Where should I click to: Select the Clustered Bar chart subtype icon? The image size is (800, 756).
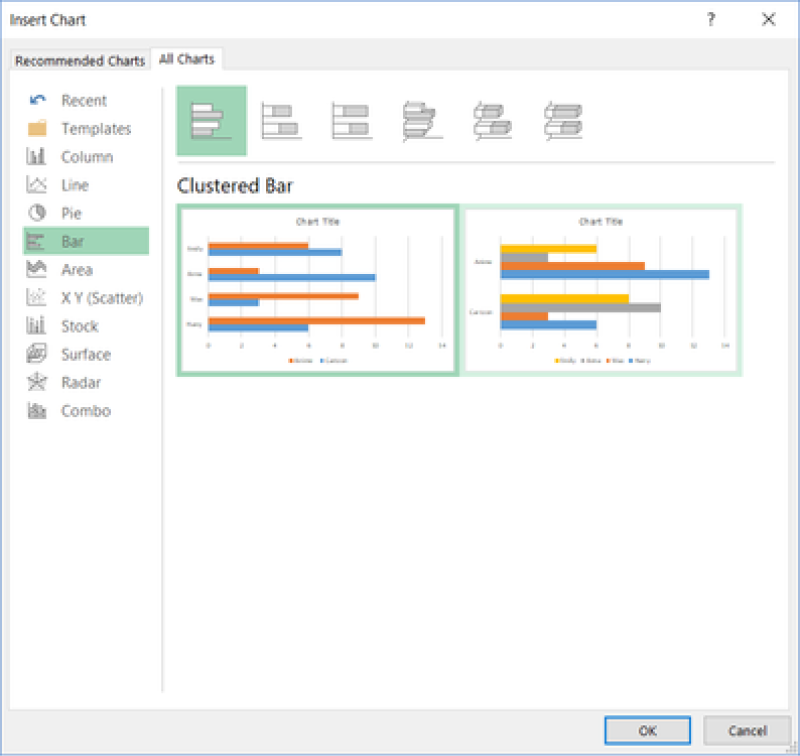211,121
